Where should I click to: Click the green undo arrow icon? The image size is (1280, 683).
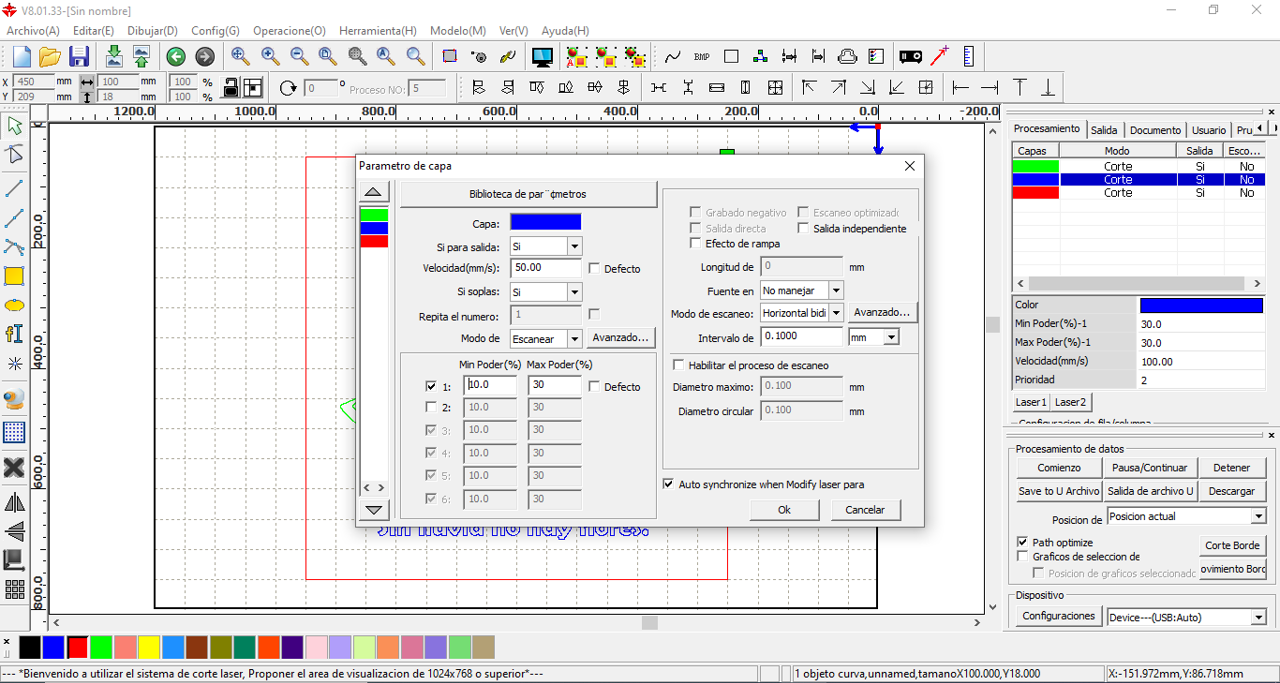pyautogui.click(x=176, y=57)
